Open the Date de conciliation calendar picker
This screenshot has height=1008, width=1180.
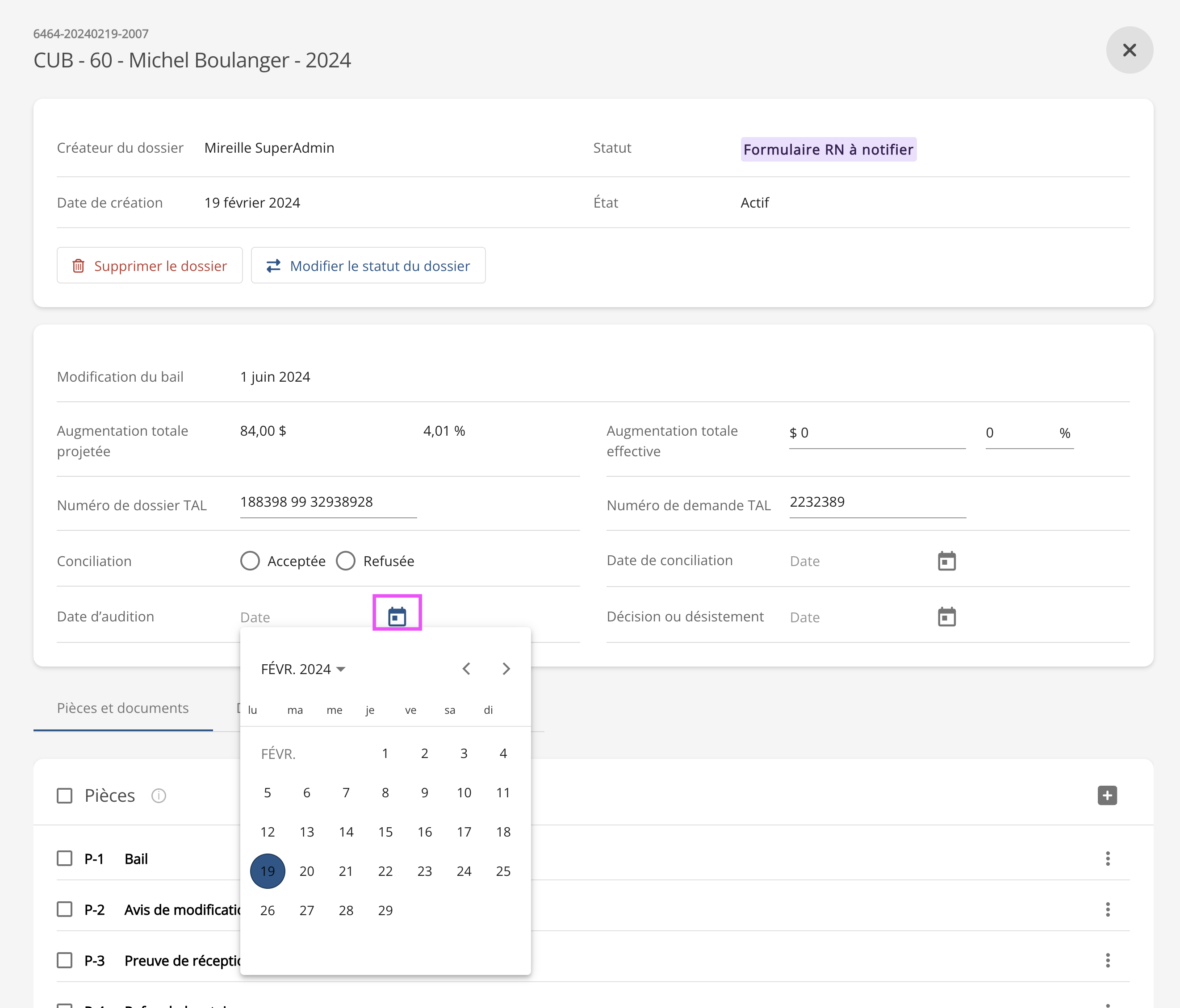tap(946, 561)
